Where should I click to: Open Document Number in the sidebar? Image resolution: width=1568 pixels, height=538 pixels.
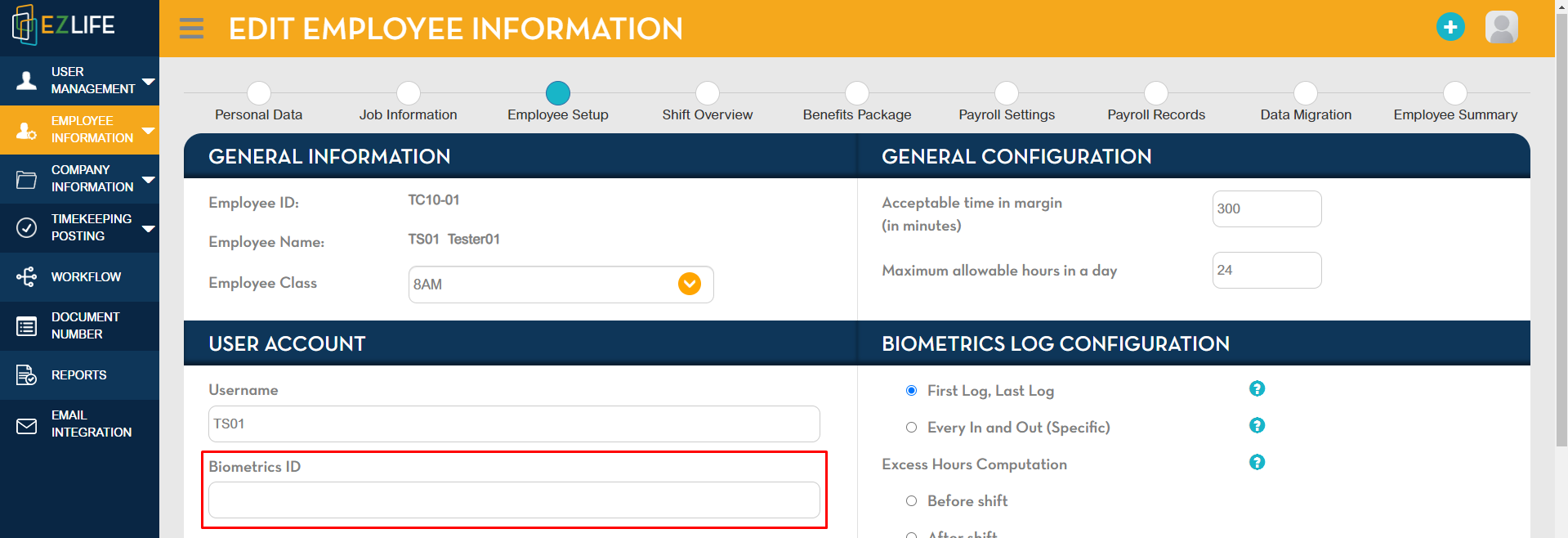point(79,326)
